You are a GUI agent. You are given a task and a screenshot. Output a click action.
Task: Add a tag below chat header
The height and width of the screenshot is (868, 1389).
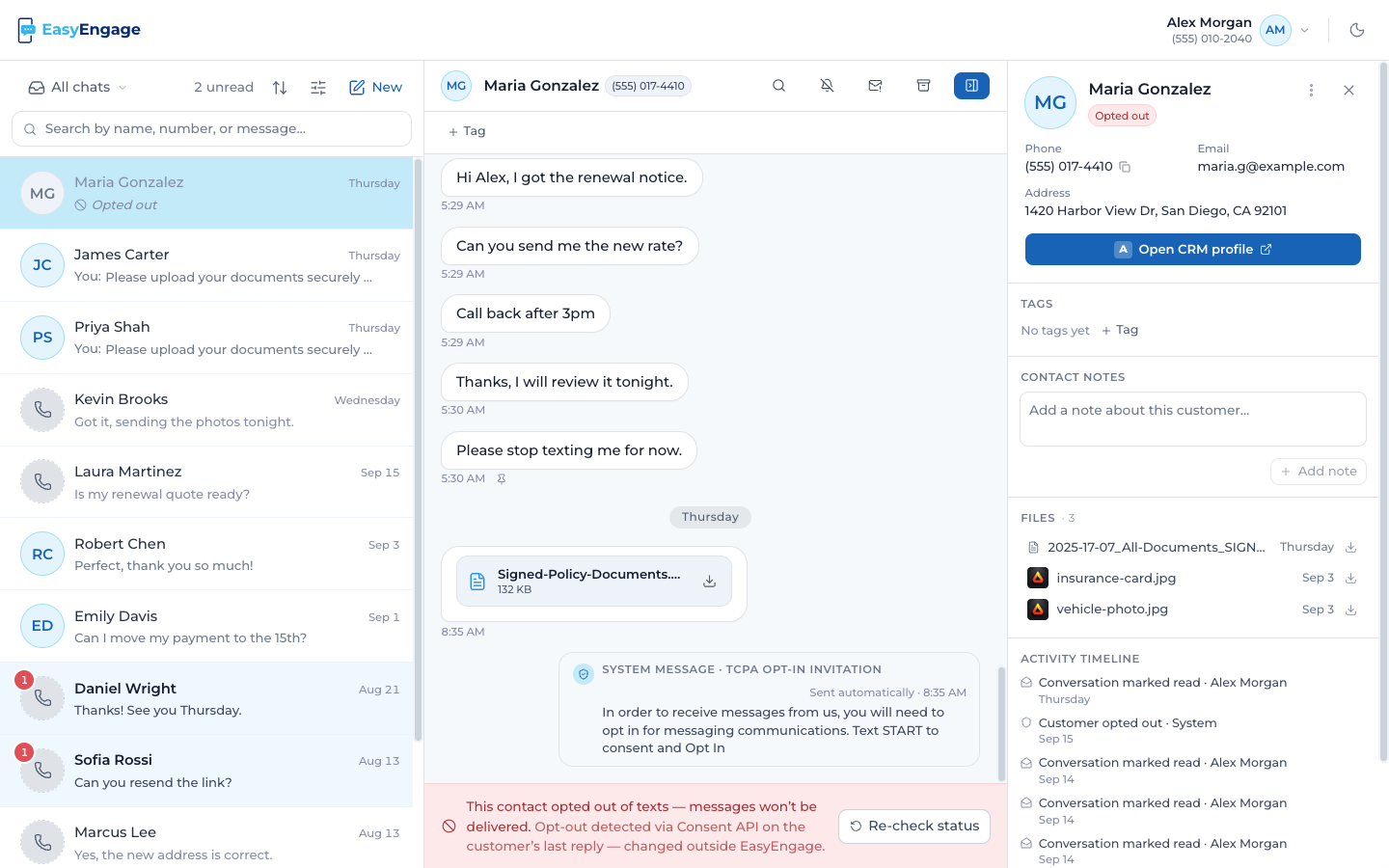(468, 131)
